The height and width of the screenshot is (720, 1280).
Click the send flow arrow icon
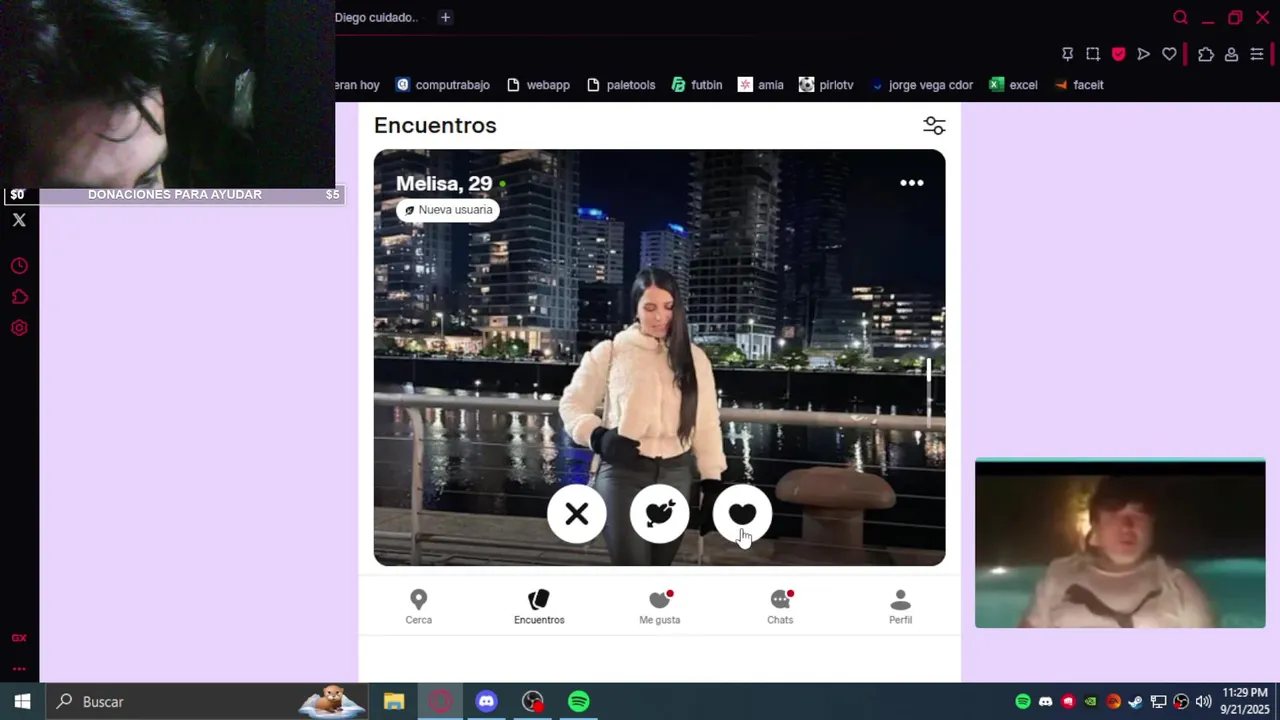point(1144,54)
